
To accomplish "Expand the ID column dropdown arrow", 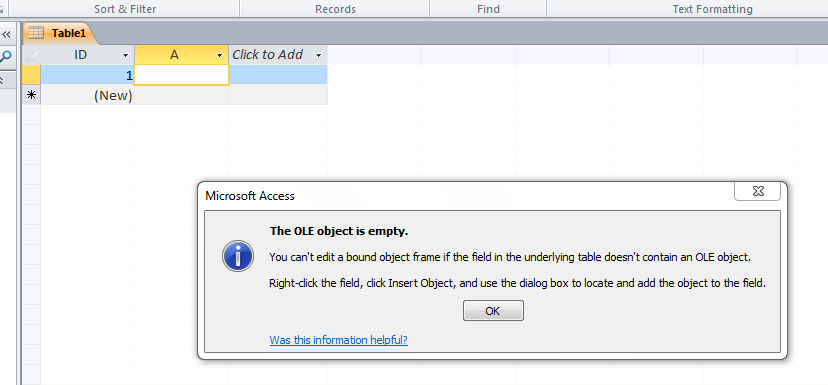I will (x=125, y=55).
